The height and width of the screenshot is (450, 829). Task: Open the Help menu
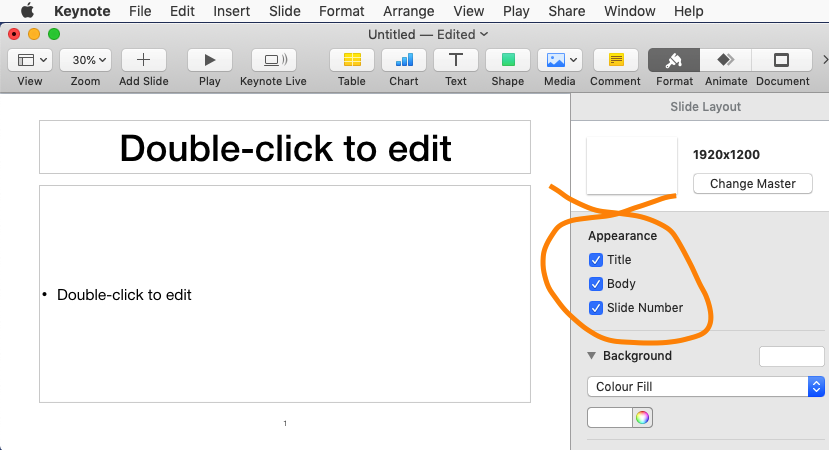pyautogui.click(x=688, y=11)
